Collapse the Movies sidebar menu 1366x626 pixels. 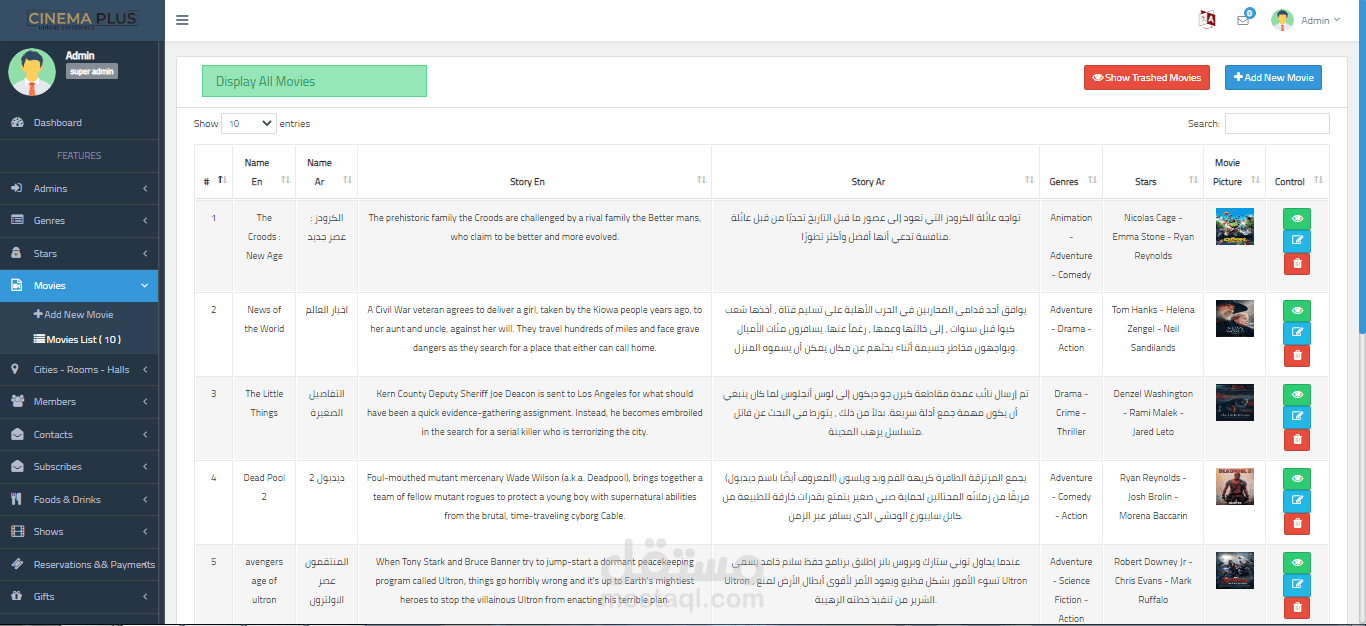coord(79,286)
